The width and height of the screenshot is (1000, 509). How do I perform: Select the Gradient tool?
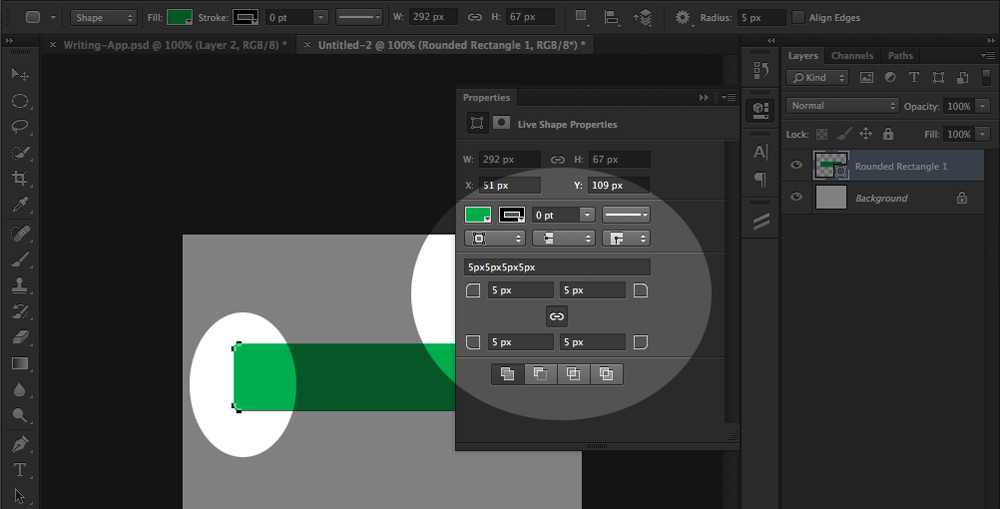[x=19, y=364]
